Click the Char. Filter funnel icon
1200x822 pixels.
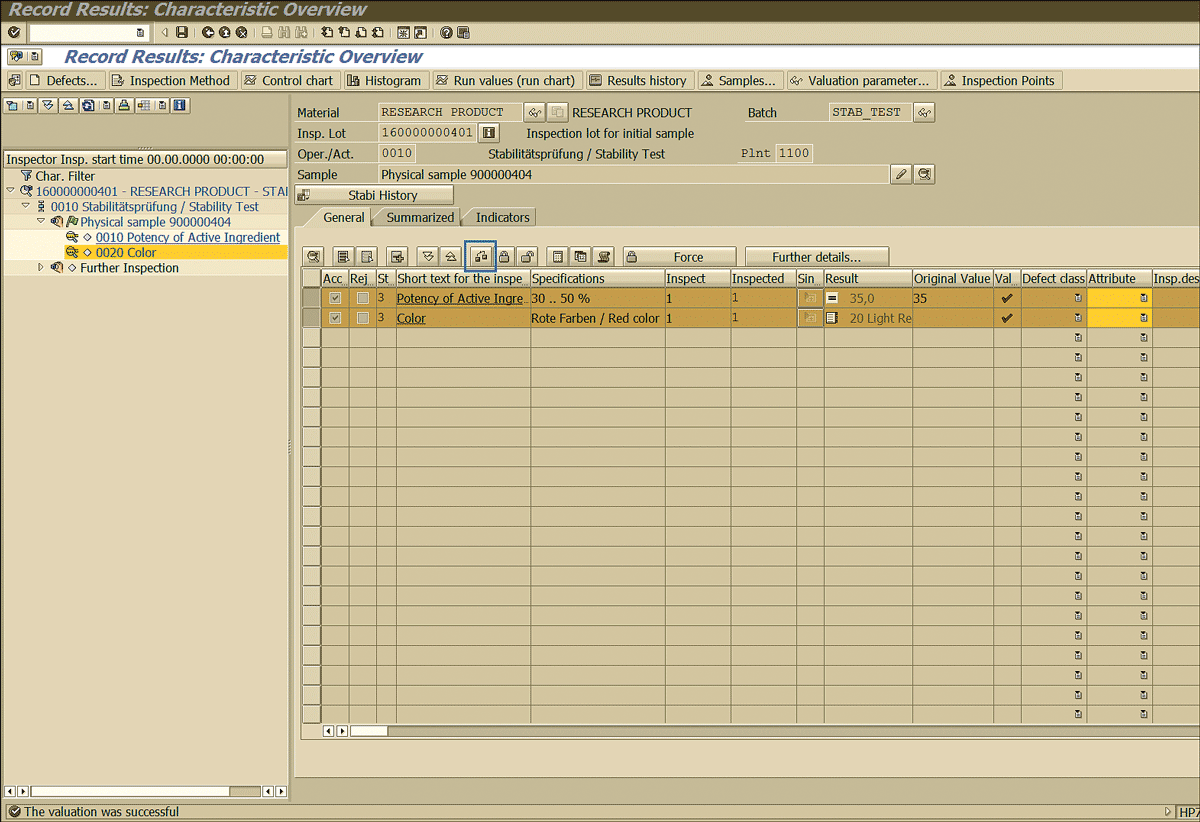26,176
